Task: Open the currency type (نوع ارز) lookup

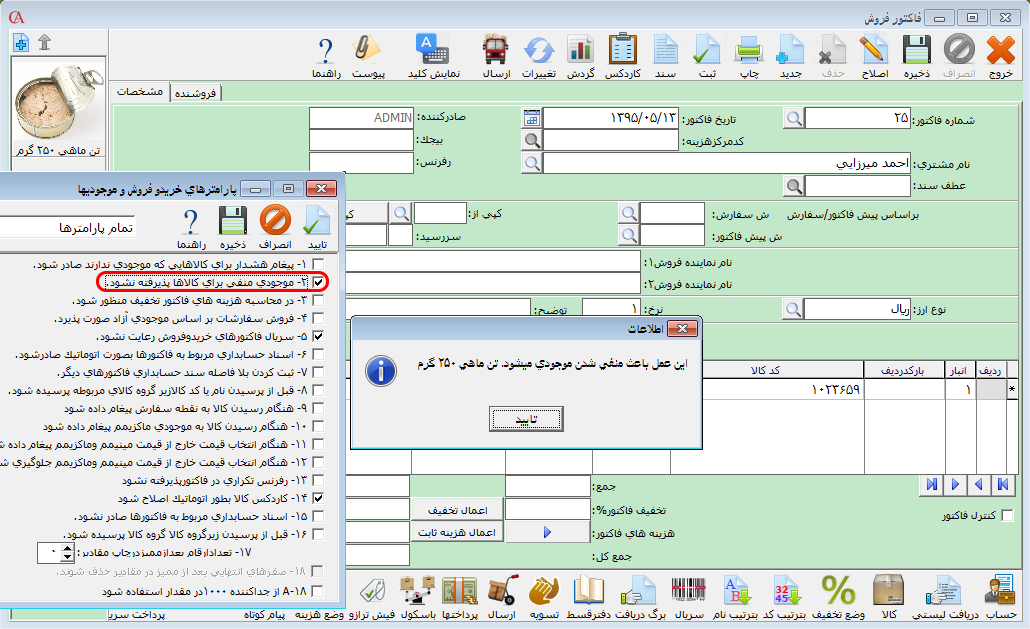Action: [x=794, y=310]
